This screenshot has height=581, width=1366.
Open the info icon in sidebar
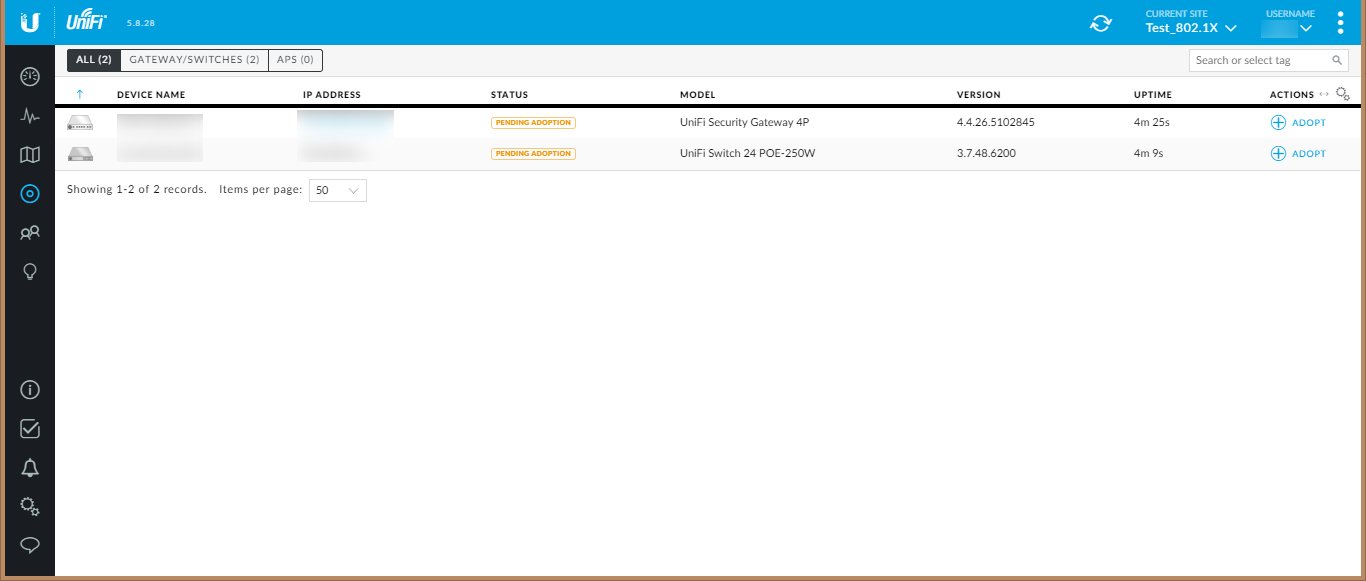coord(30,389)
